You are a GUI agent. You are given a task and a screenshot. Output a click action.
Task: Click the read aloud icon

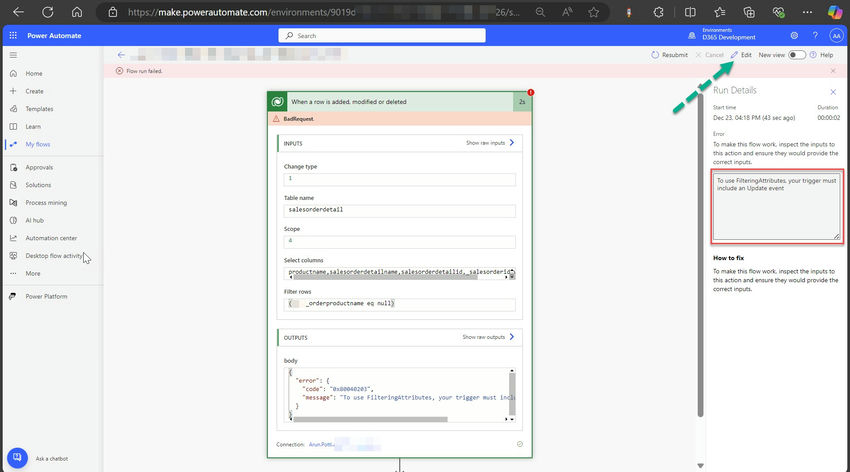click(x=567, y=12)
